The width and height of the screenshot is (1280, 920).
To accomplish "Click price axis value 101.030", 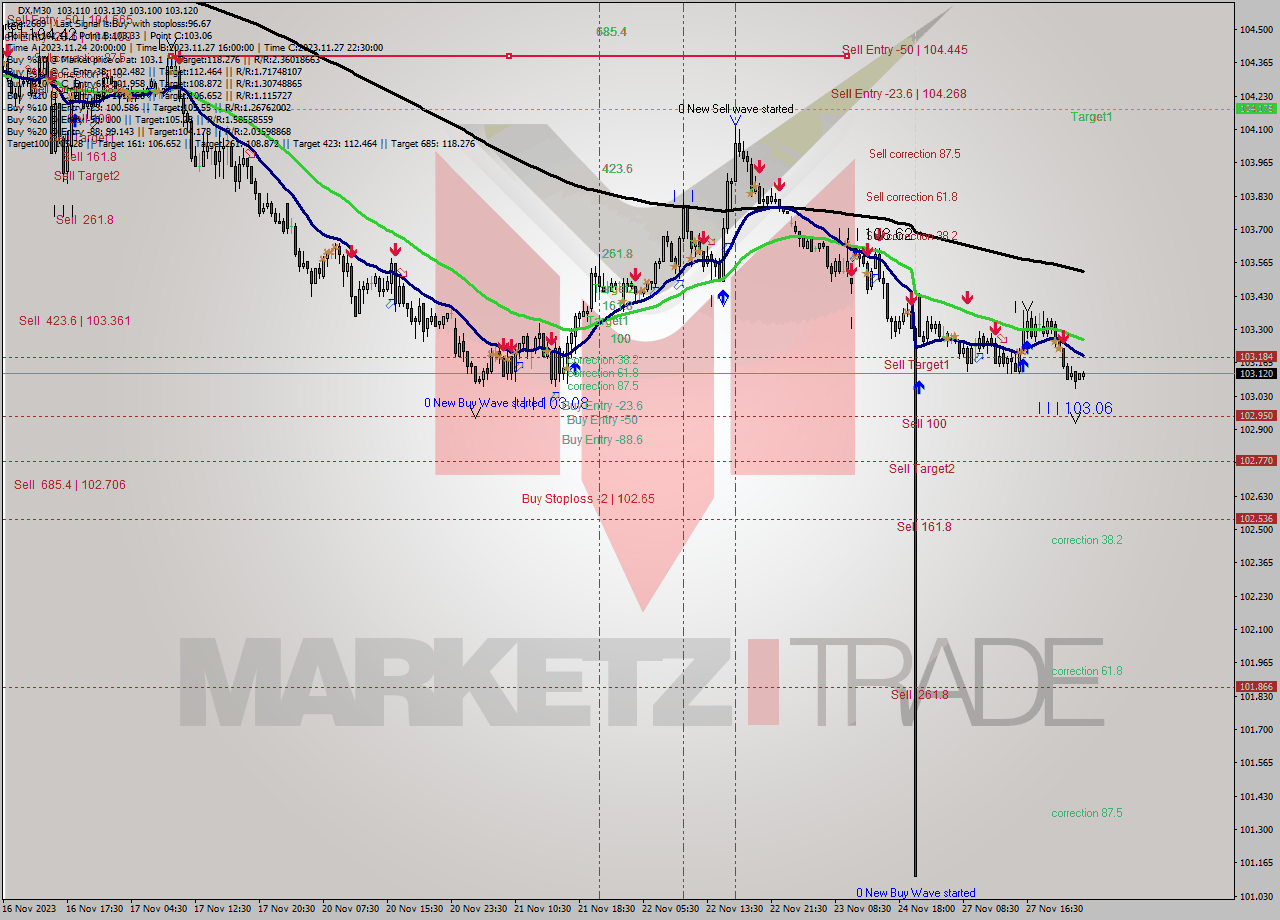I will [1256, 896].
